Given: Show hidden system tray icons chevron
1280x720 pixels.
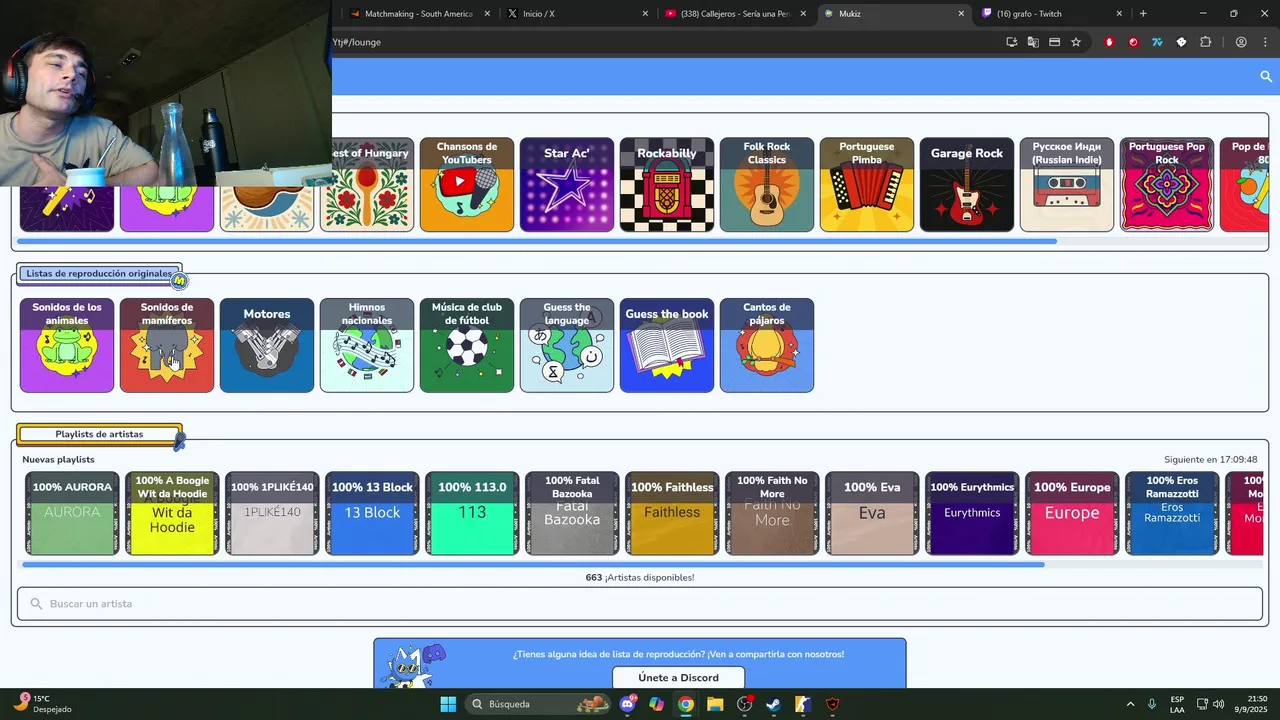Looking at the screenshot, I should click(x=1130, y=704).
